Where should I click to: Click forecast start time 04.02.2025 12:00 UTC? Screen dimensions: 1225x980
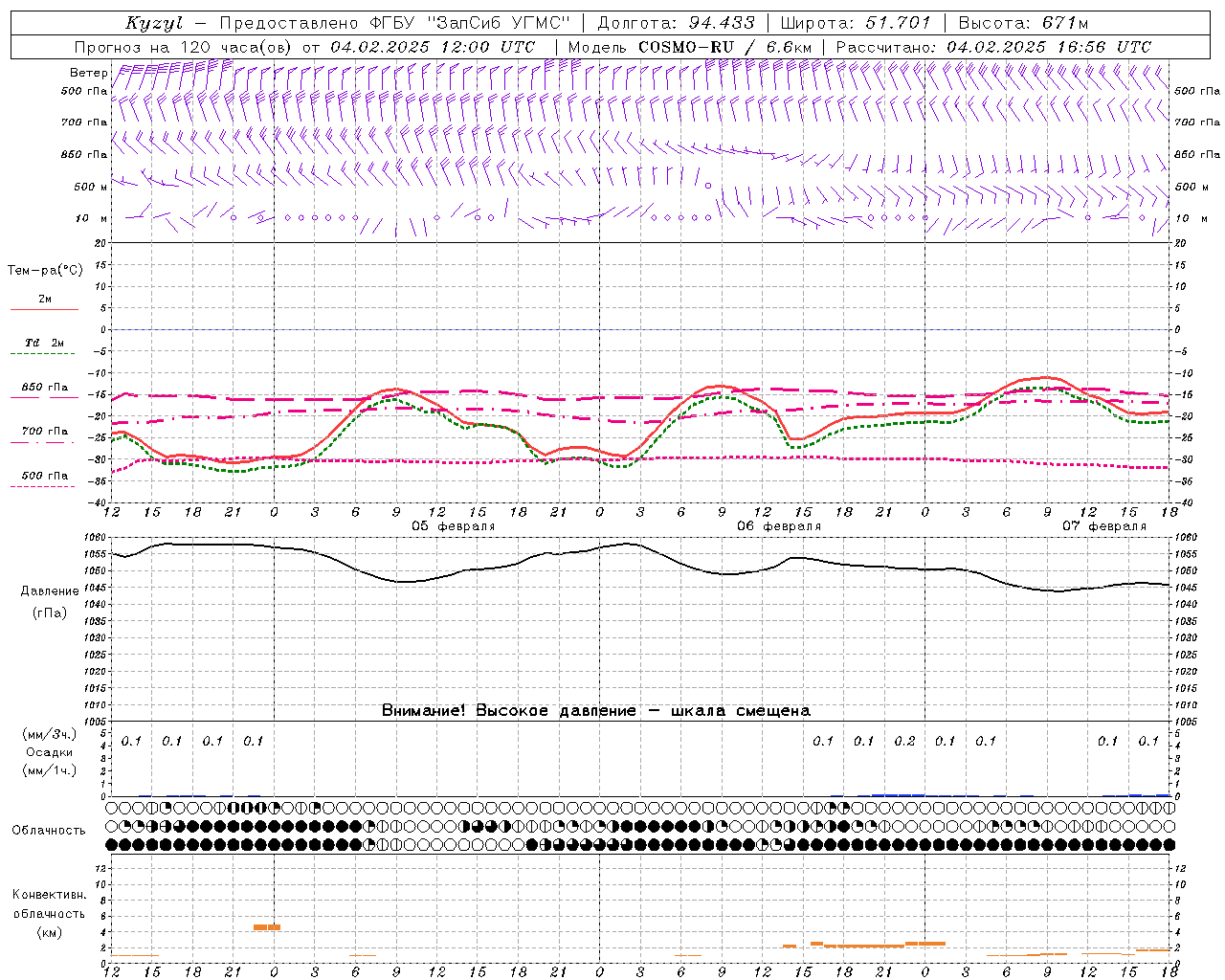[433, 47]
